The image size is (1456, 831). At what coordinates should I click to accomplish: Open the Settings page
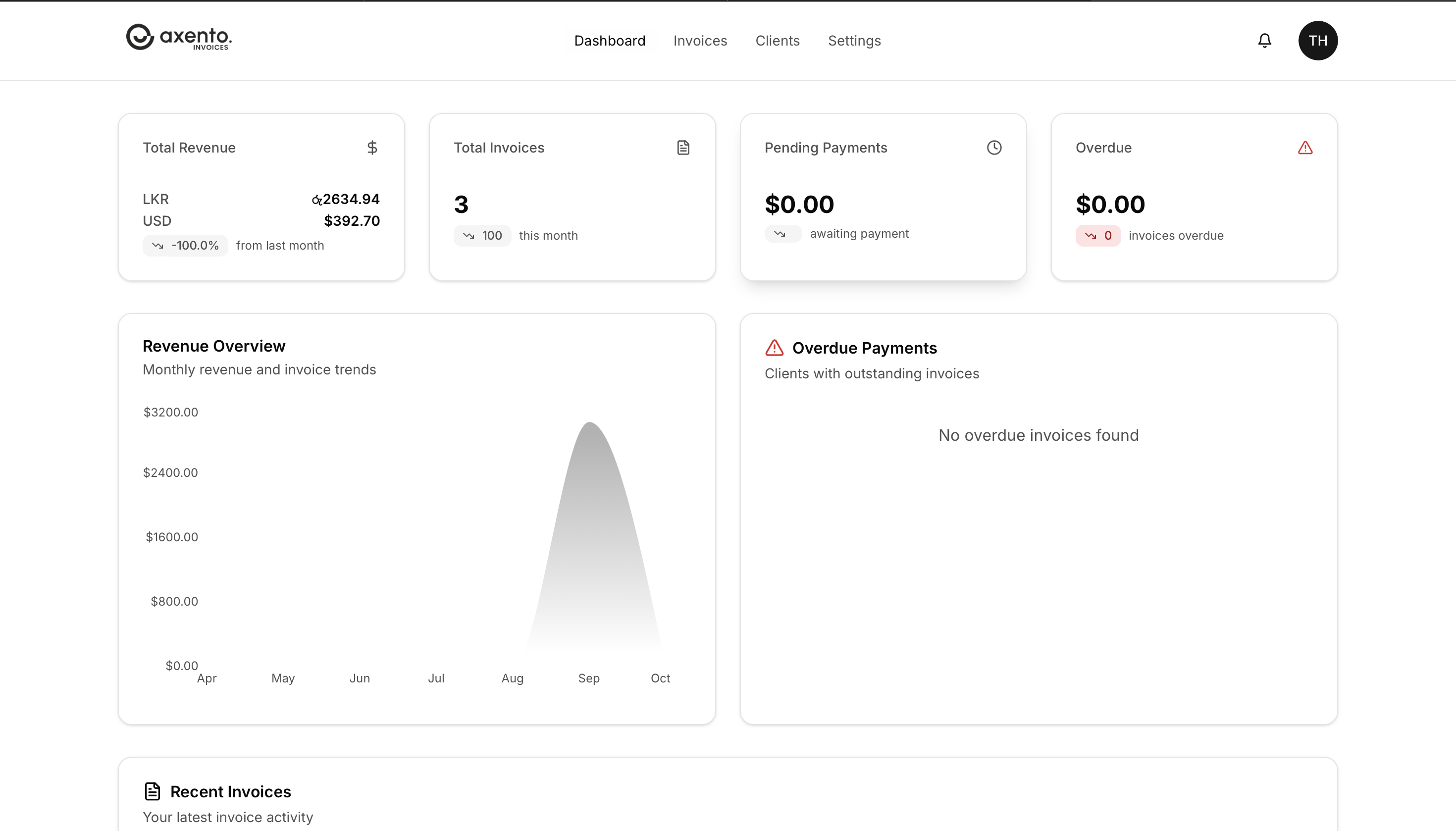[x=854, y=41]
